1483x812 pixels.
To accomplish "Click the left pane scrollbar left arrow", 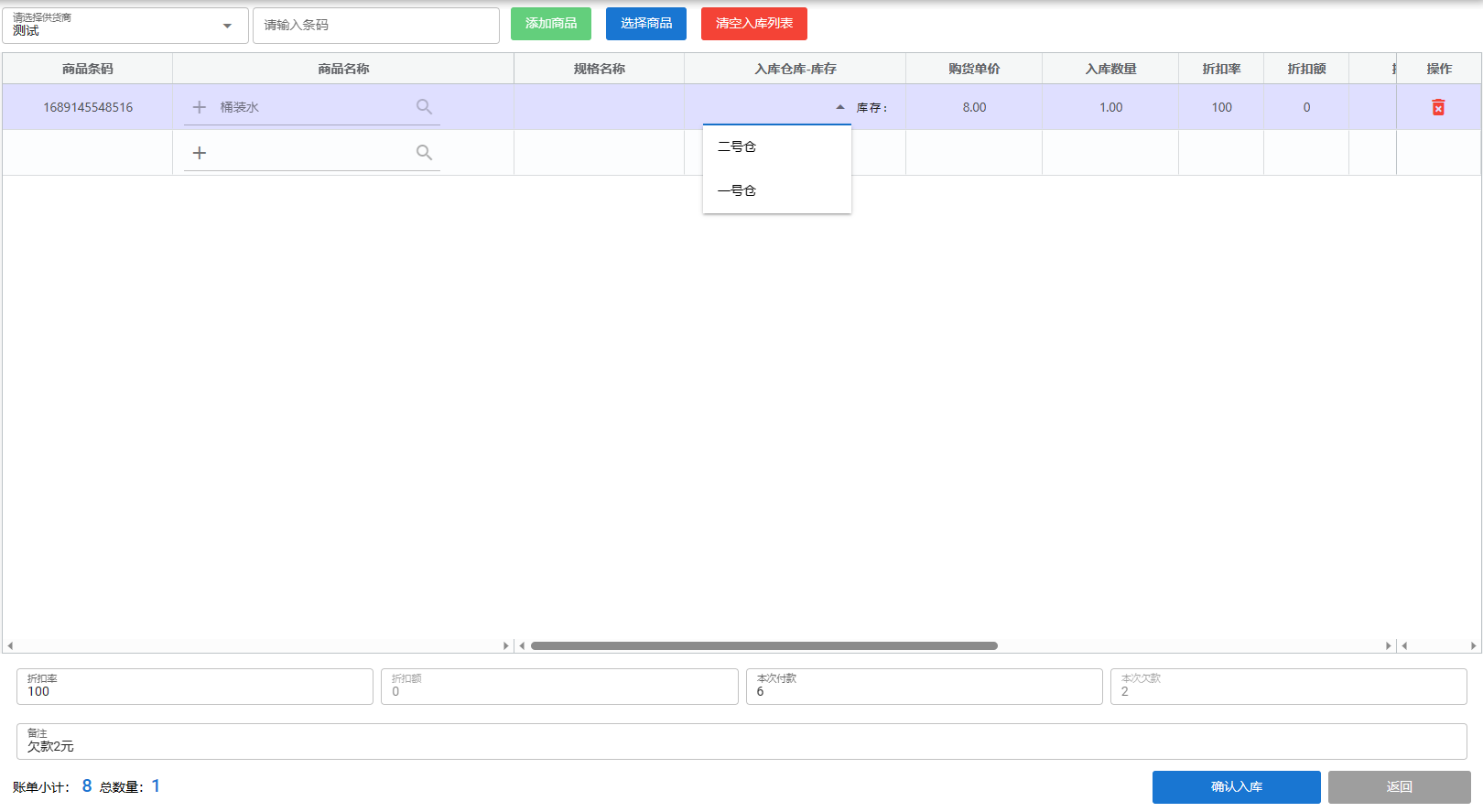I will (10, 645).
